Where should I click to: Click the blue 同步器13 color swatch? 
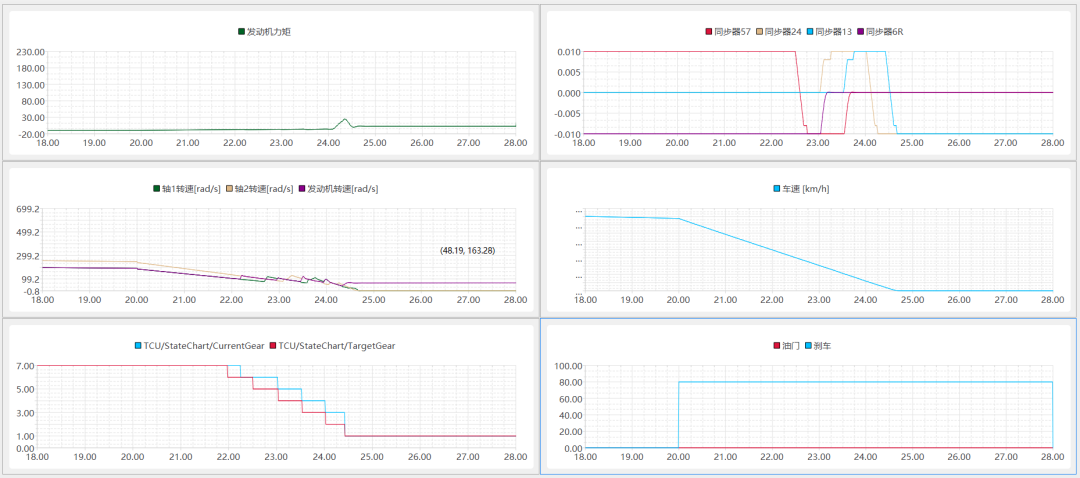[x=810, y=31]
